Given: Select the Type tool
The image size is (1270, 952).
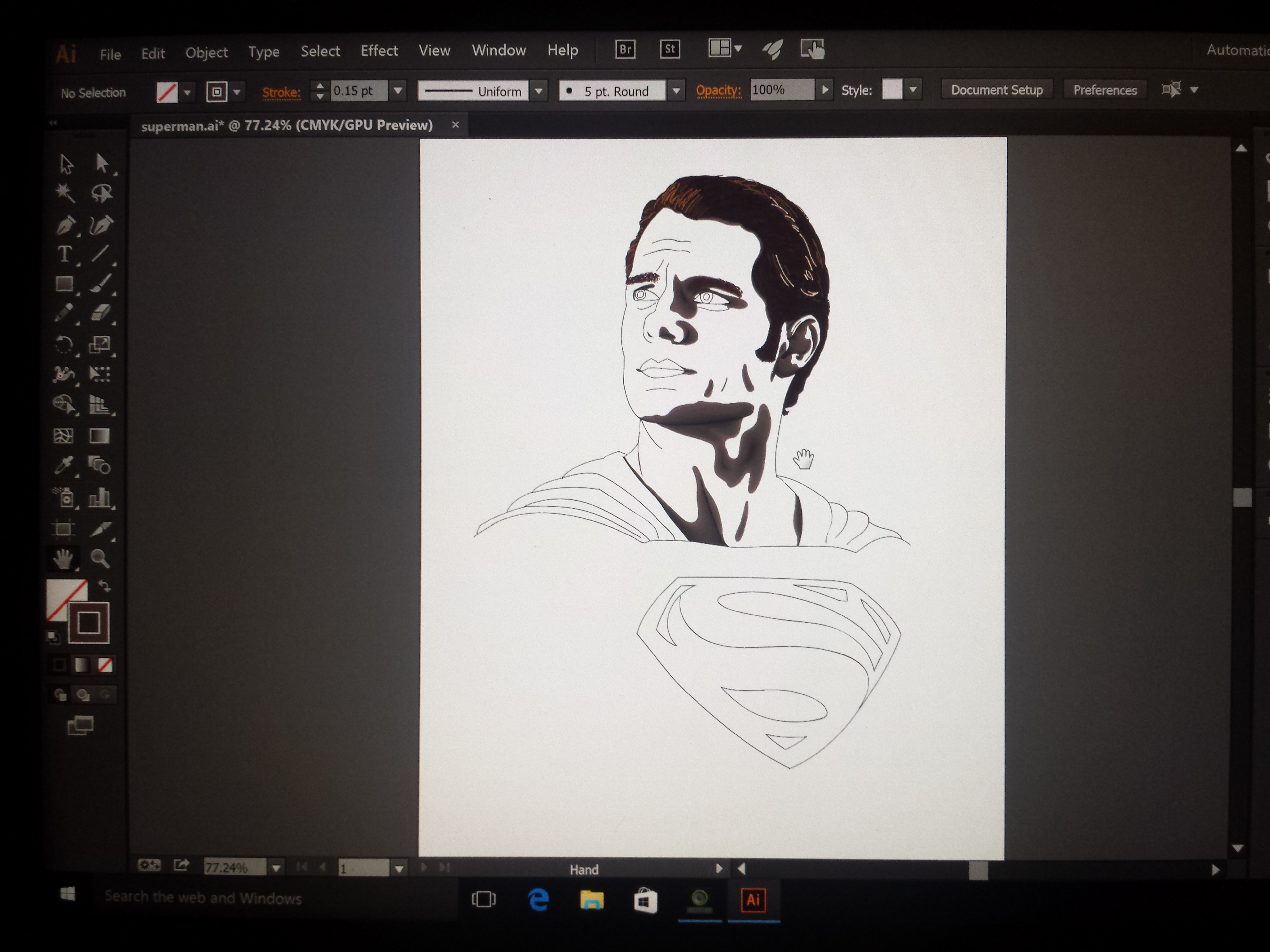Looking at the screenshot, I should 64,254.
